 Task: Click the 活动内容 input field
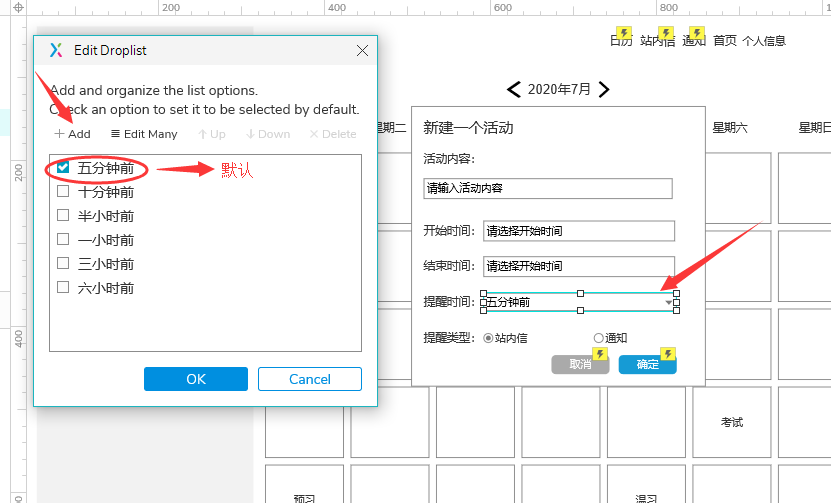pyautogui.click(x=548, y=188)
